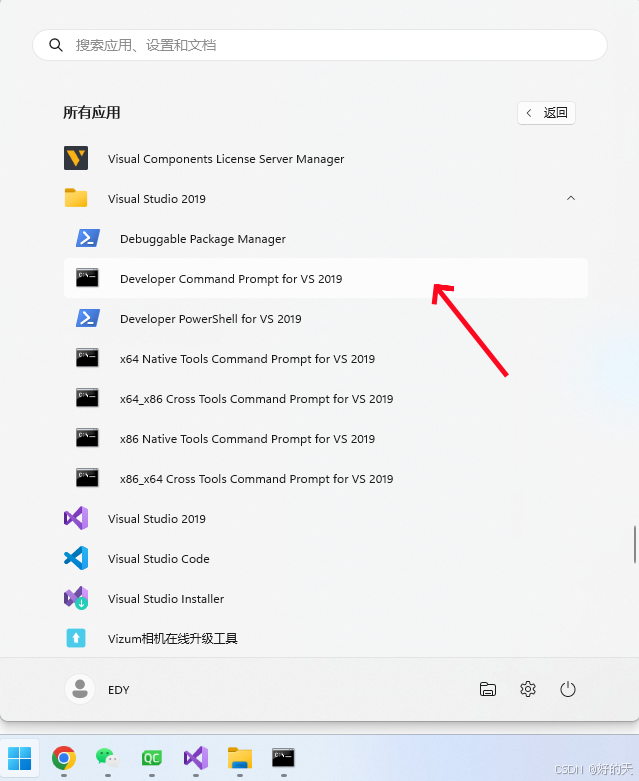Open x64_x86 Cross Tools Command Prompt entry
639x781 pixels.
326,398
